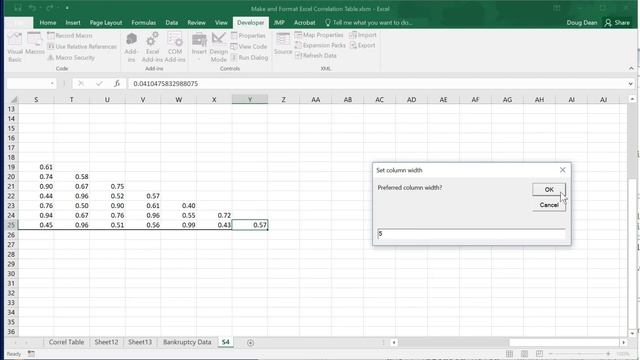Open the Acrobat tab

tap(304, 23)
